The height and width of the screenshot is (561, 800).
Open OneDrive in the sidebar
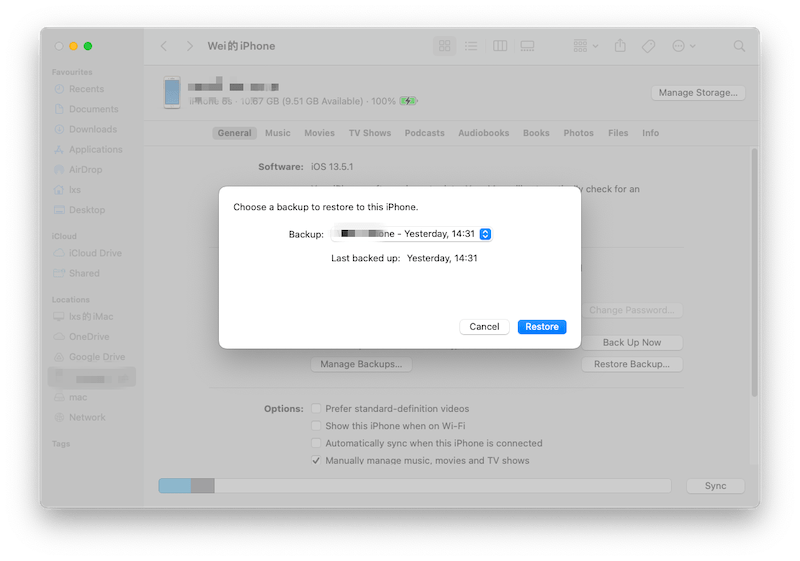pyautogui.click(x=89, y=337)
